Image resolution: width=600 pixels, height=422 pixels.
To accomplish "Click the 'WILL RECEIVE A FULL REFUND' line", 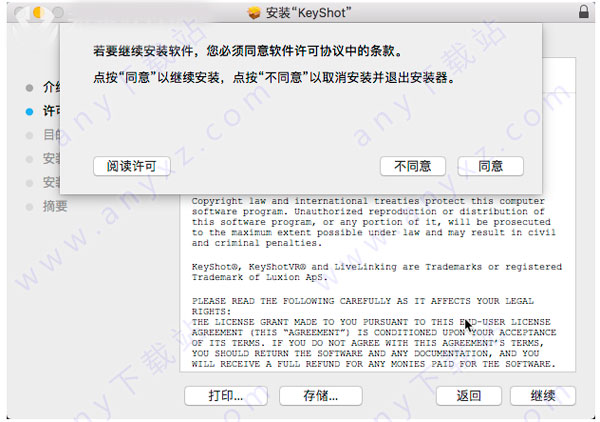I will [373, 364].
